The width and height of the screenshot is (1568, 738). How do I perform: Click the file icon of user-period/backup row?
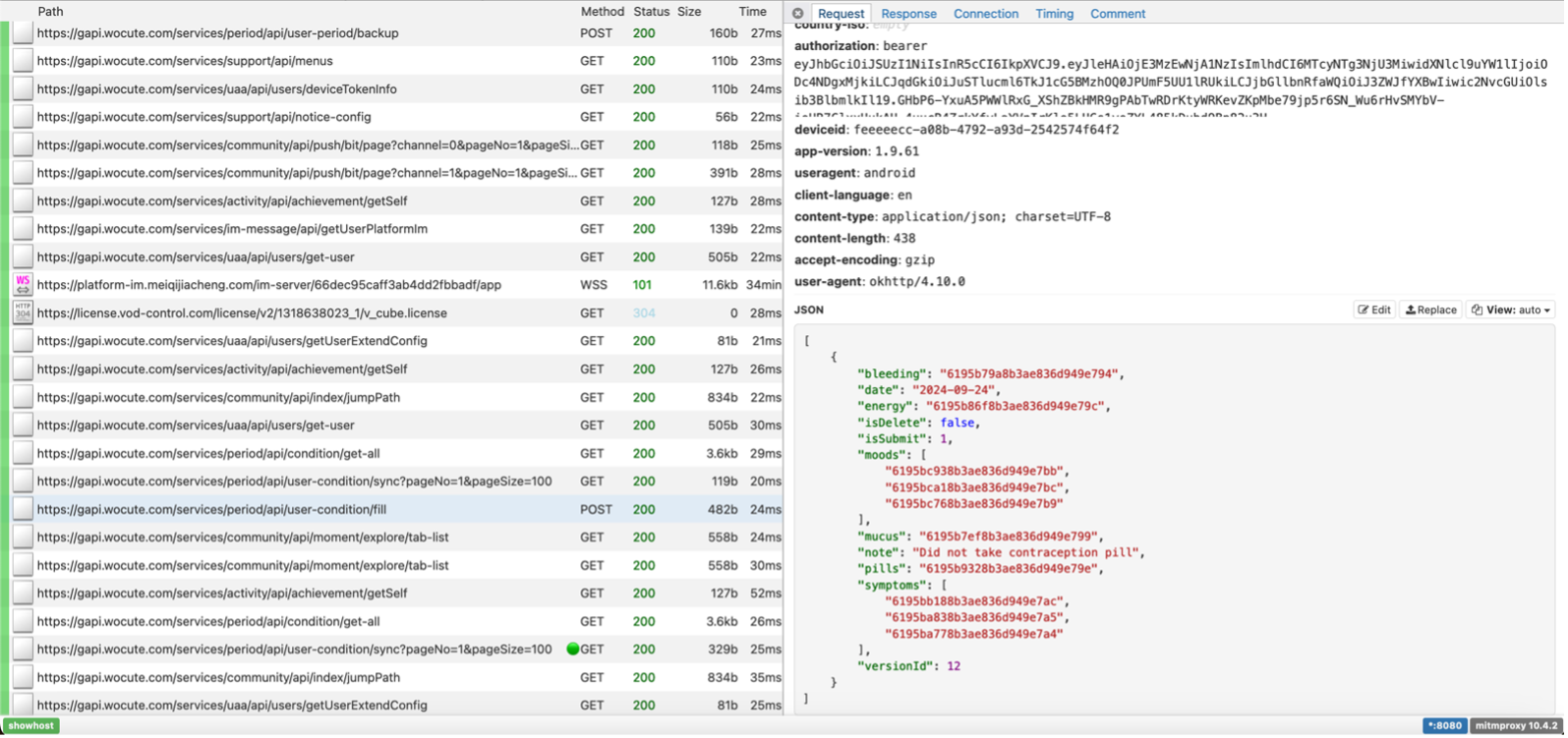(23, 33)
